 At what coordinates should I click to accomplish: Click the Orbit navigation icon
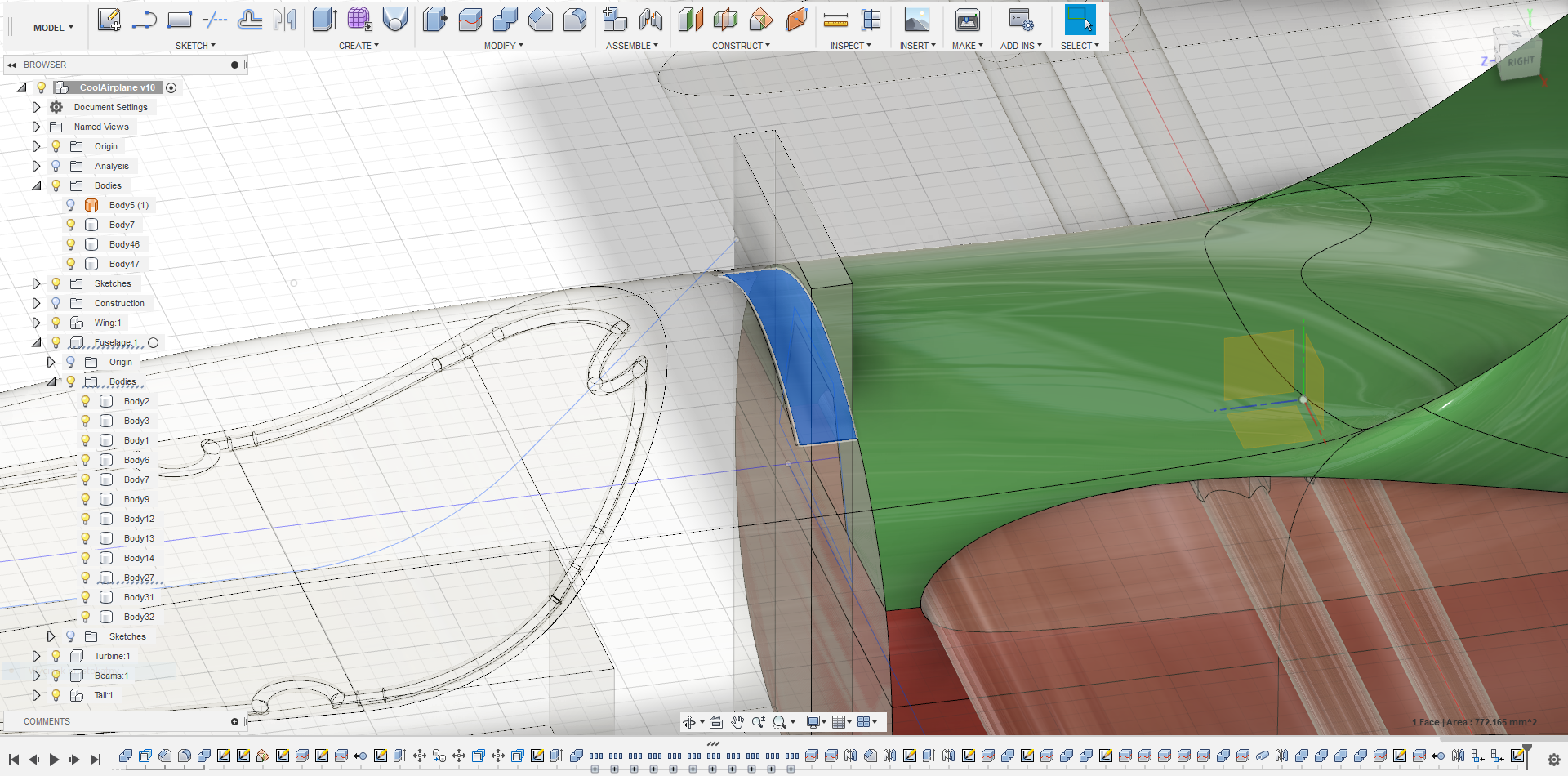pyautogui.click(x=689, y=722)
